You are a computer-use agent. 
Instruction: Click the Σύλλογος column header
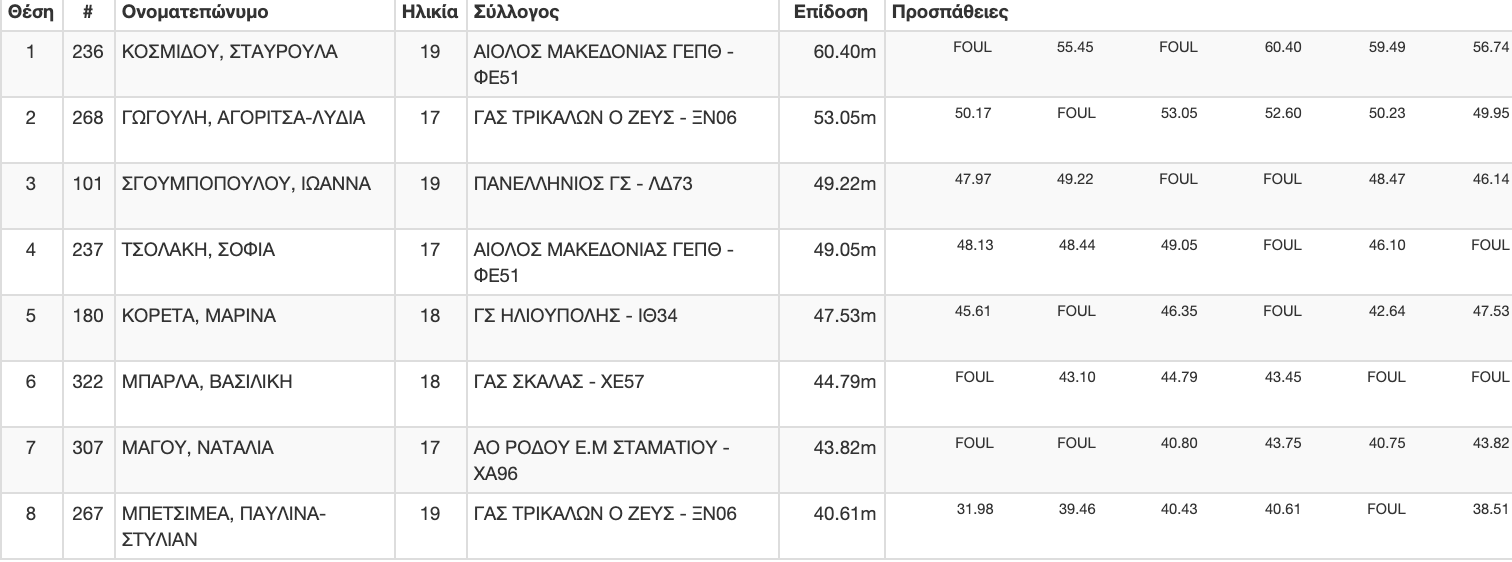[x=515, y=14]
